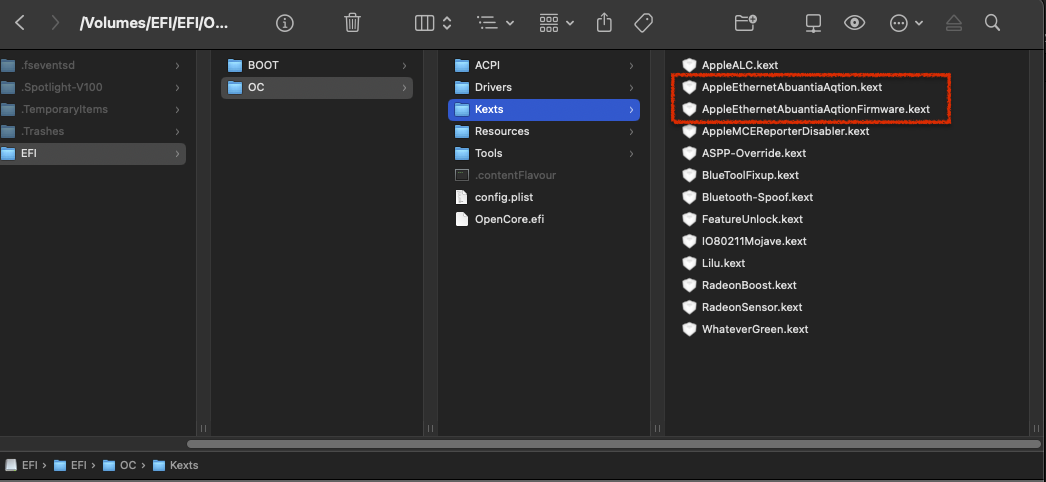This screenshot has width=1046, height=482.
Task: Select the Kexts folder
Action: [x=544, y=109]
